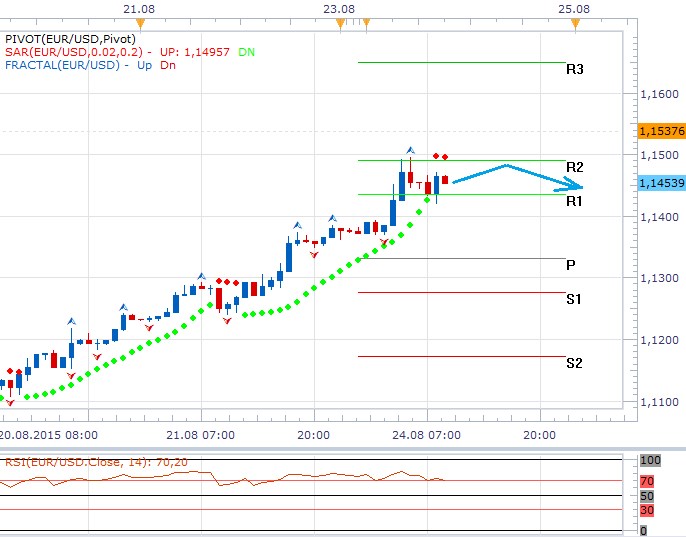The image size is (686, 537).
Task: Select the R2 resistance level label
Action: [574, 166]
